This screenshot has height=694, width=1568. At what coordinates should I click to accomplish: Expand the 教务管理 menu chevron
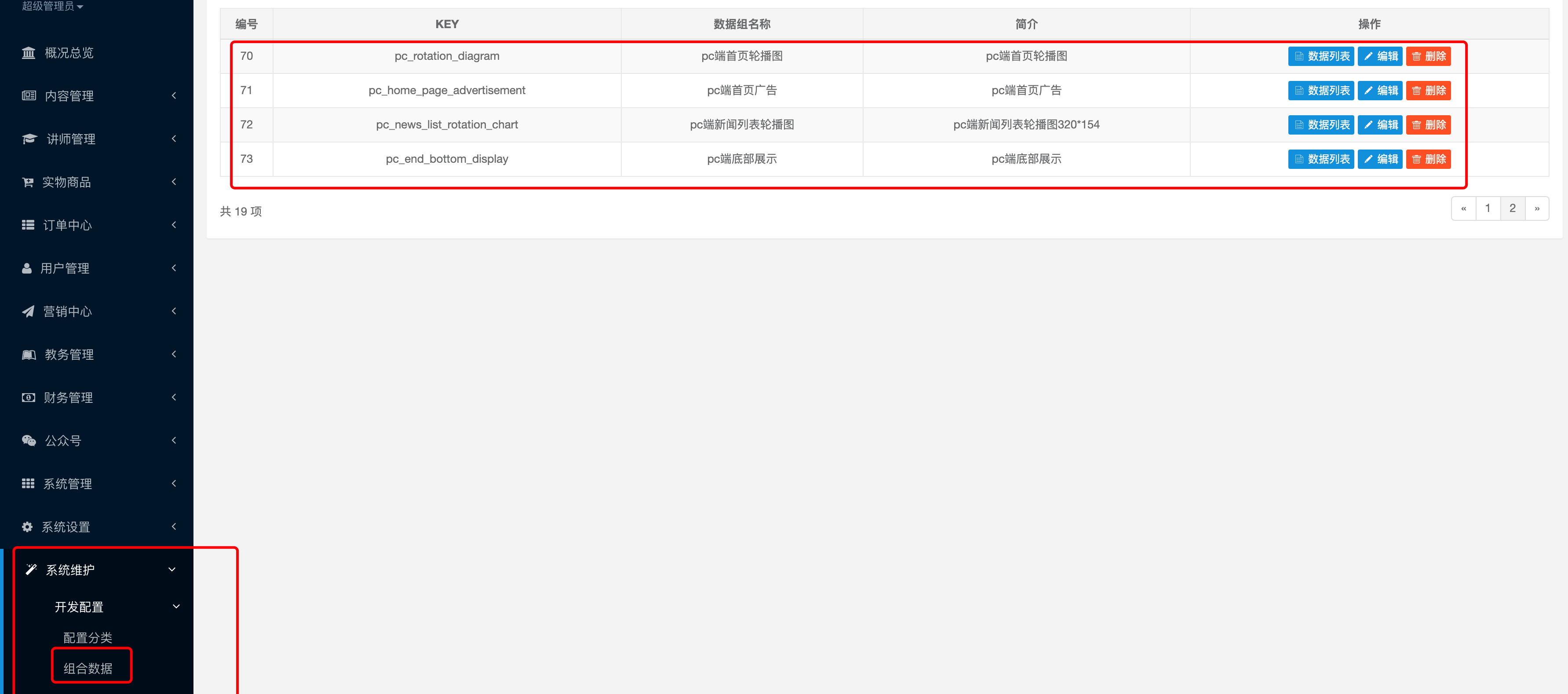coord(174,354)
